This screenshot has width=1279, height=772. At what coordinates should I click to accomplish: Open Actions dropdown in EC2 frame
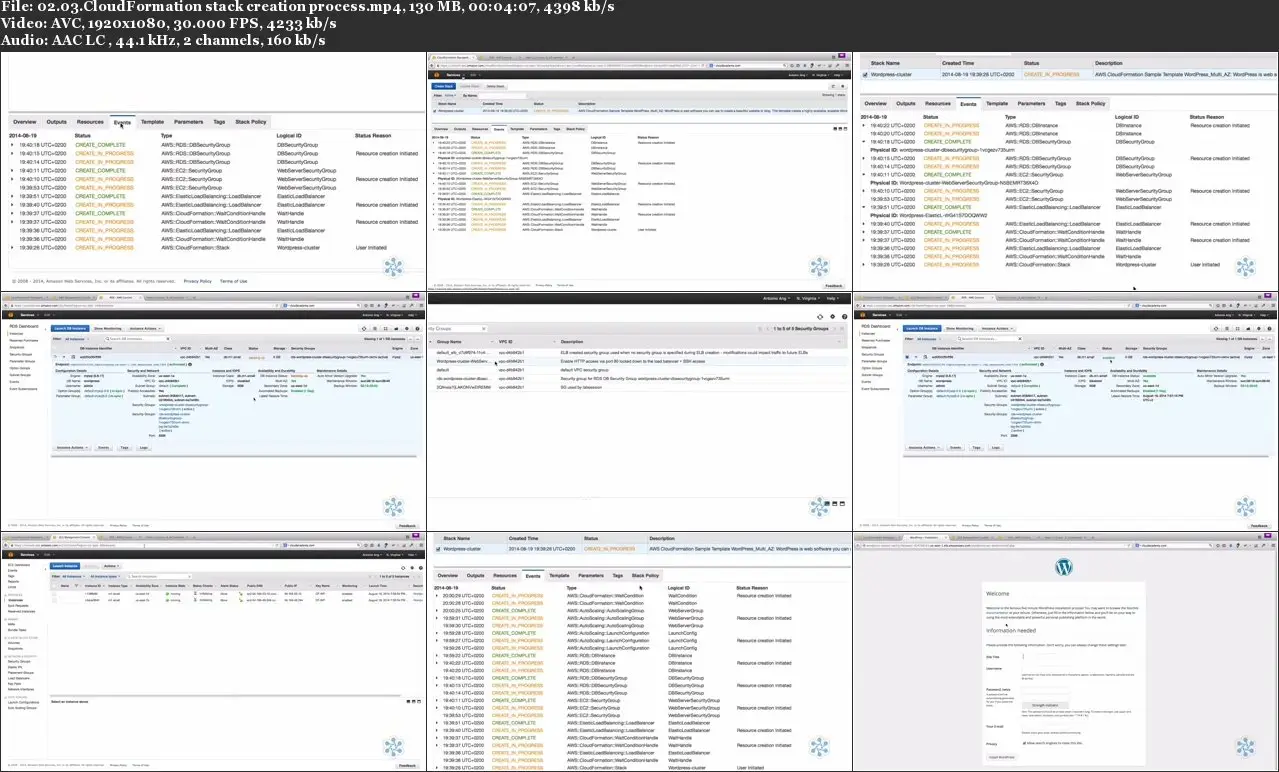(111, 566)
